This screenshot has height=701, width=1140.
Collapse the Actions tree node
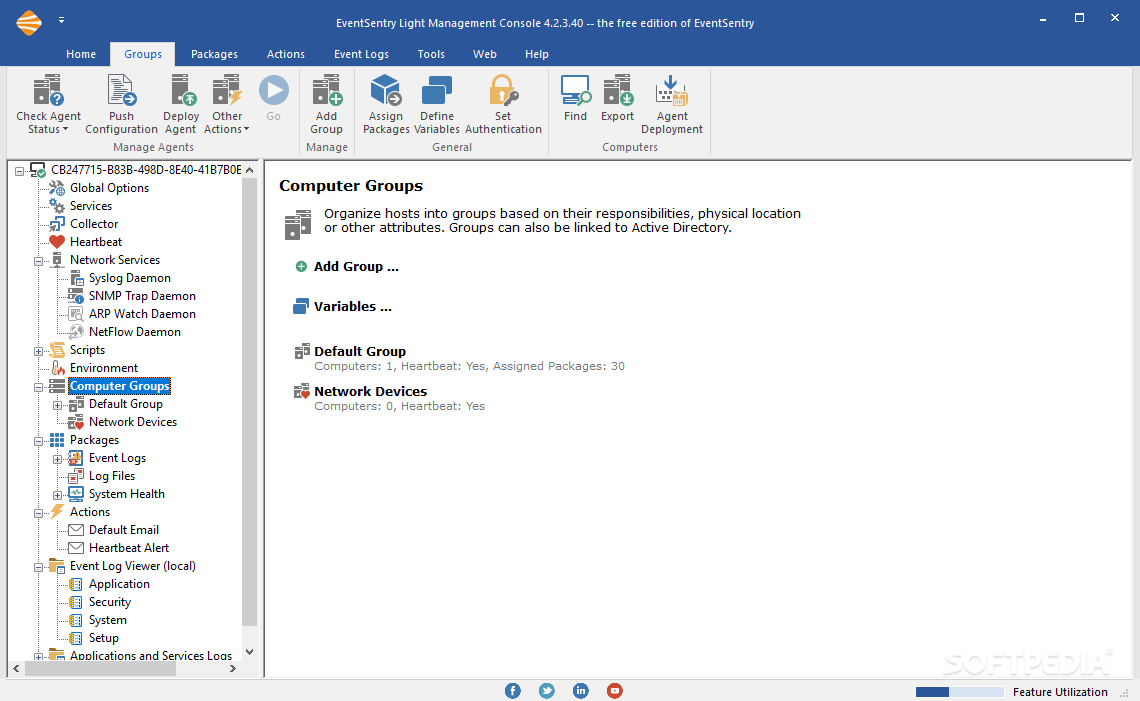[39, 513]
